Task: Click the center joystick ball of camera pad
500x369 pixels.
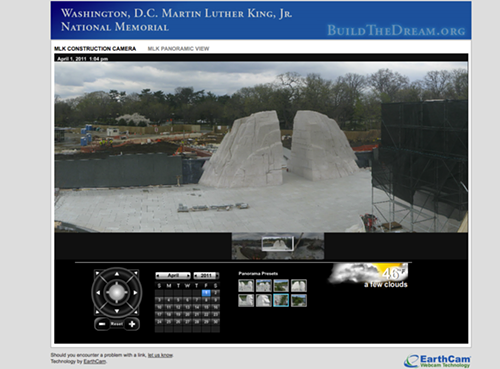Action: tap(117, 292)
